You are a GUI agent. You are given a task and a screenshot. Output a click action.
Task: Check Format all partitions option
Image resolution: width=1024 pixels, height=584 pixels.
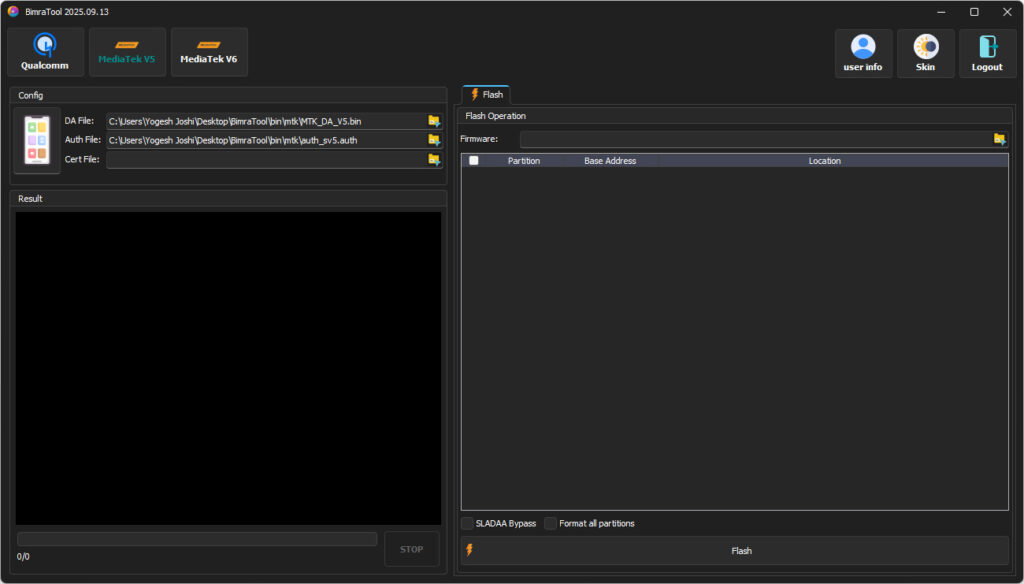[x=551, y=523]
